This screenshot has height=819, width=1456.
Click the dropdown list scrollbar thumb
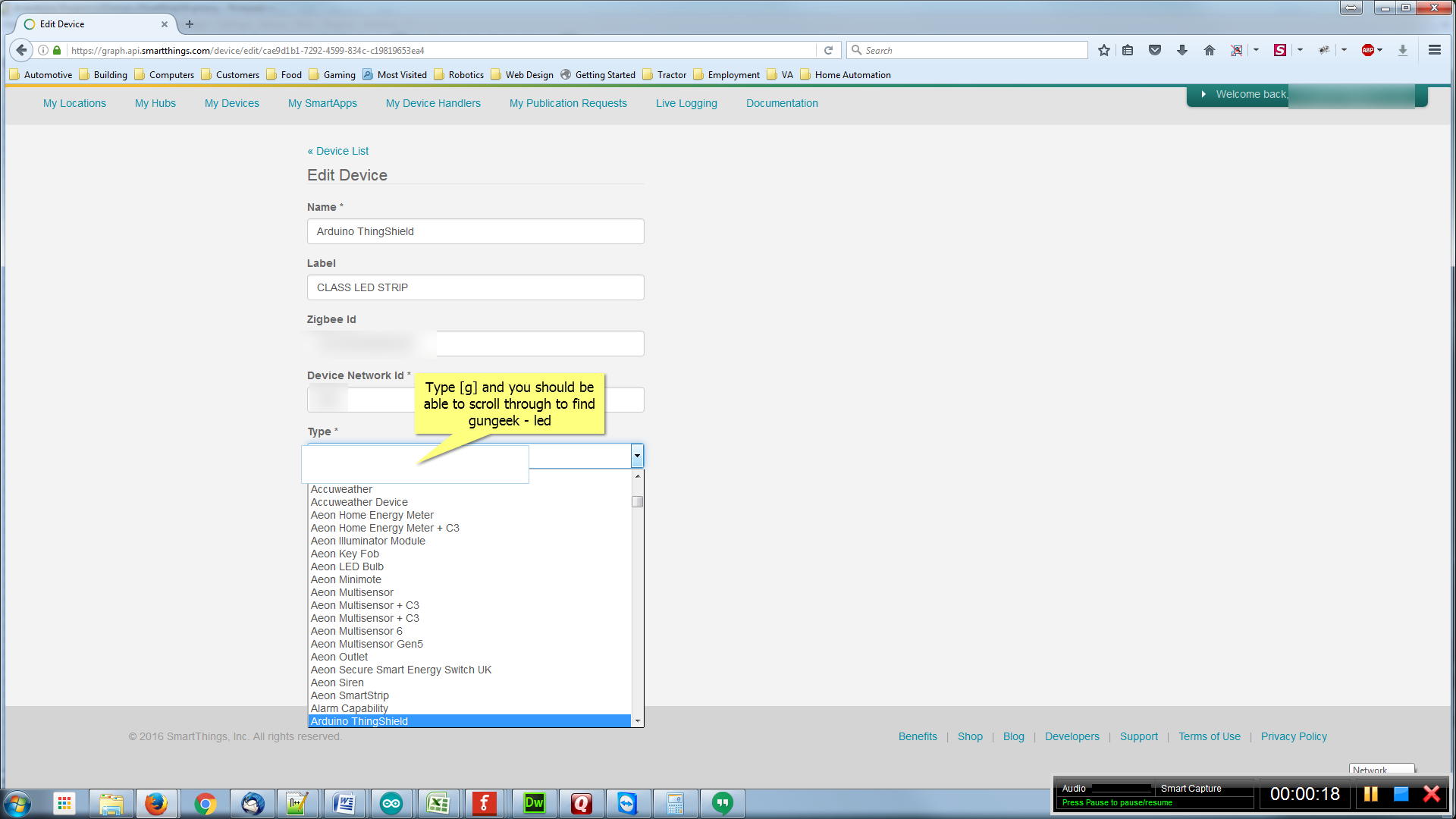[637, 502]
